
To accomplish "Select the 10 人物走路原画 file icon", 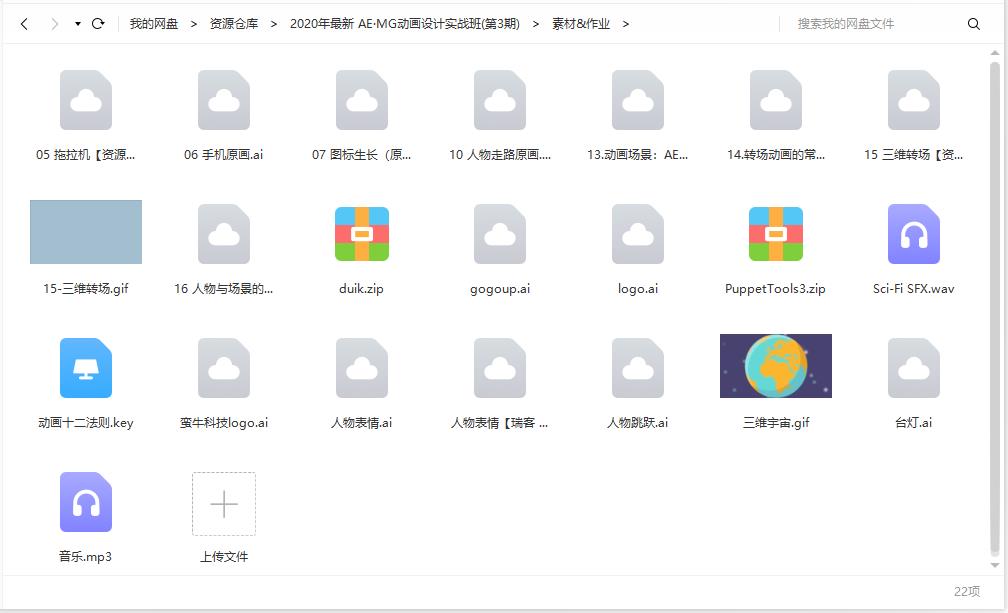I will click(500, 100).
